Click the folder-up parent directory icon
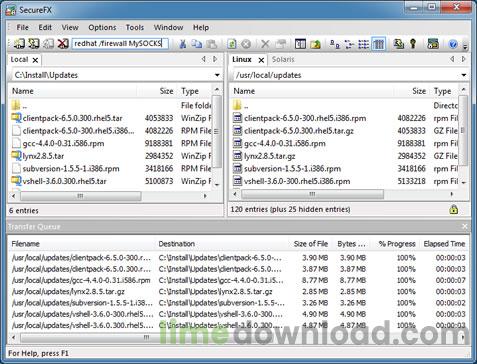This screenshot has width=477, height=364. click(315, 44)
